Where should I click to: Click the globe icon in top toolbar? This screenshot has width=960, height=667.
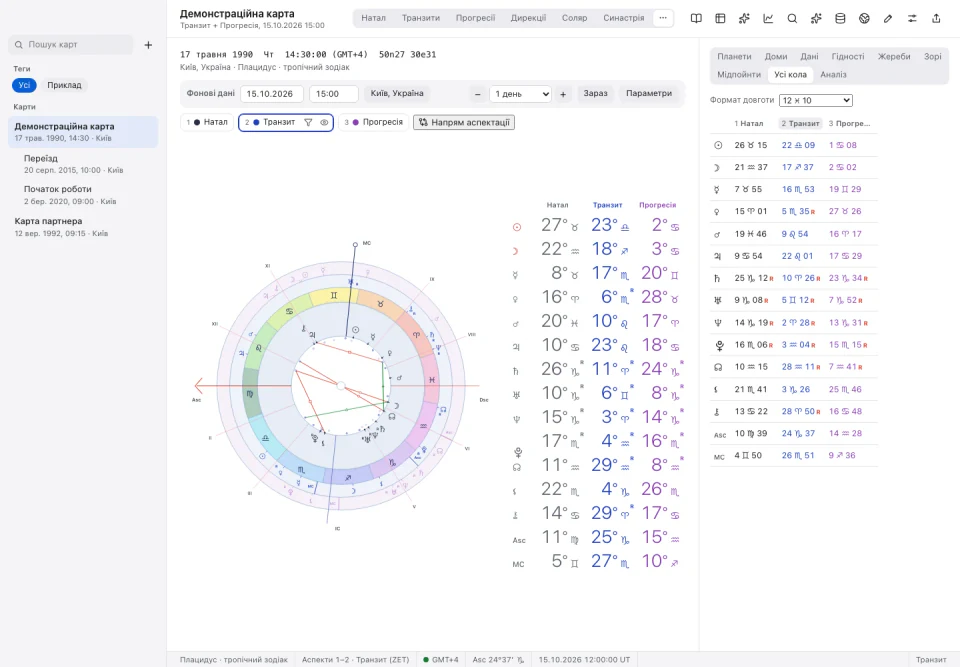coord(864,18)
